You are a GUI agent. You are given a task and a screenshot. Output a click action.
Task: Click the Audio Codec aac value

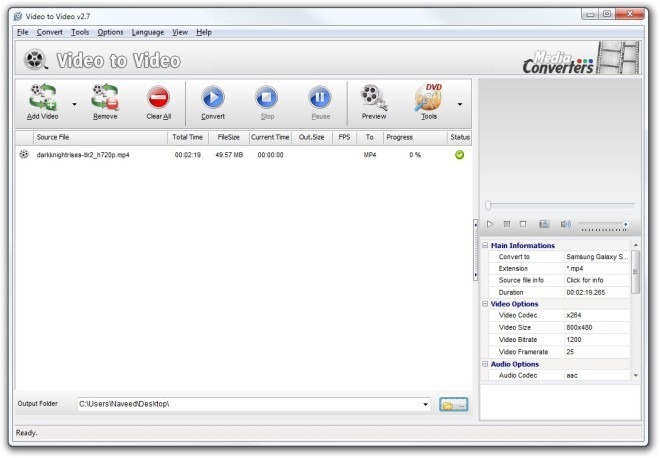click(597, 375)
